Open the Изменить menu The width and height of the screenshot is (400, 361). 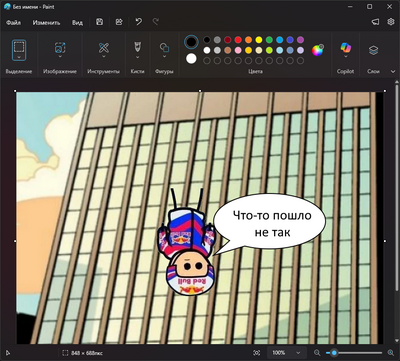46,22
